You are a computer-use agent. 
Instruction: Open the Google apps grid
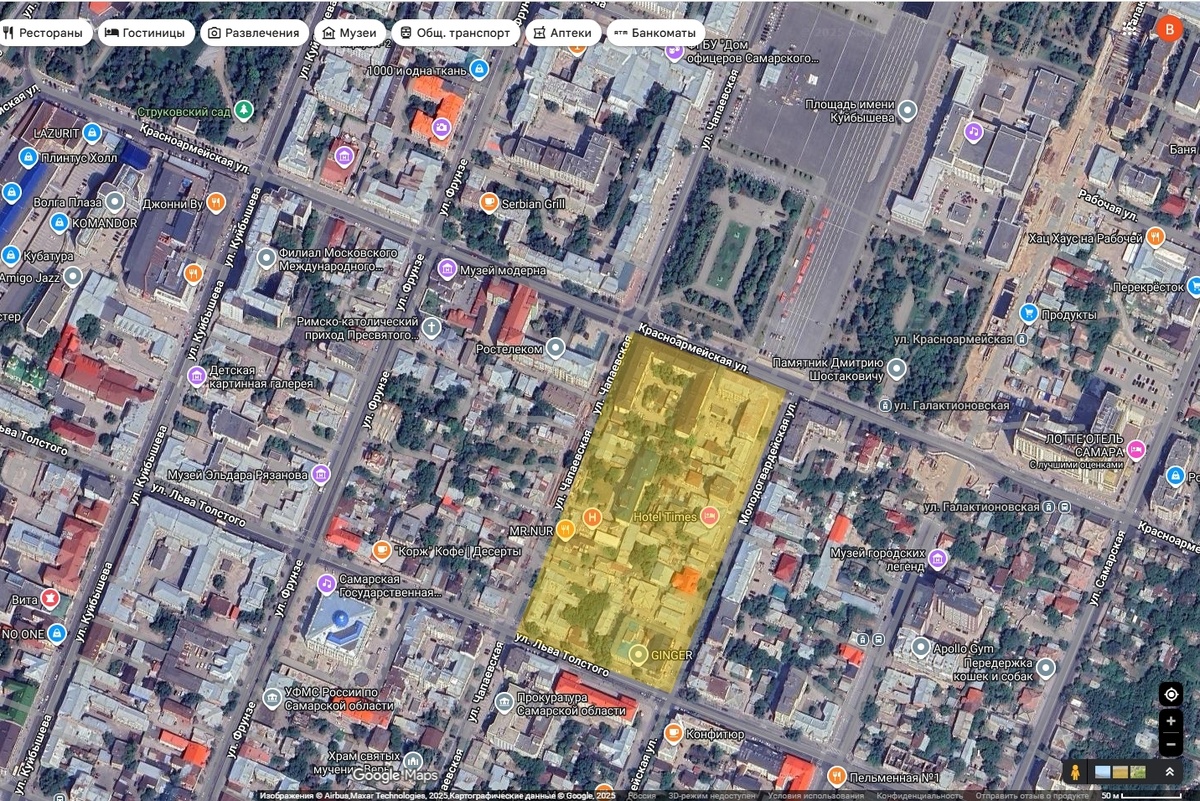tap(1131, 29)
